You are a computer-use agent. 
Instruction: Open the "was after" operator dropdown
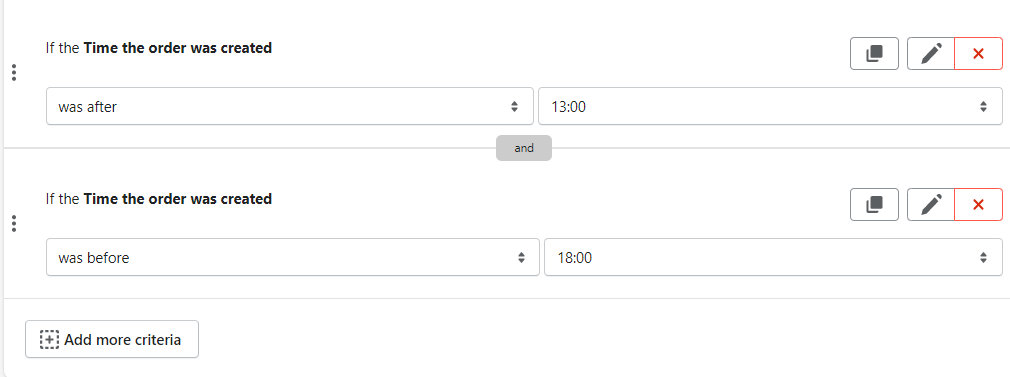click(x=290, y=106)
